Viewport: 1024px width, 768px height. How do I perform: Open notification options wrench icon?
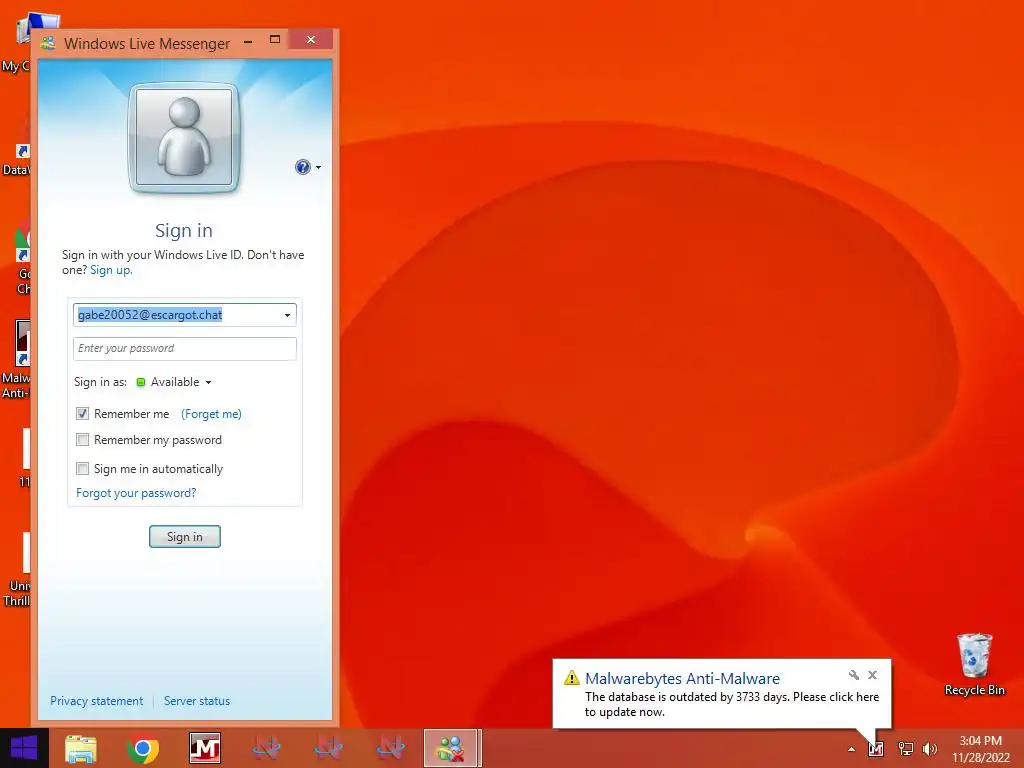tap(854, 675)
